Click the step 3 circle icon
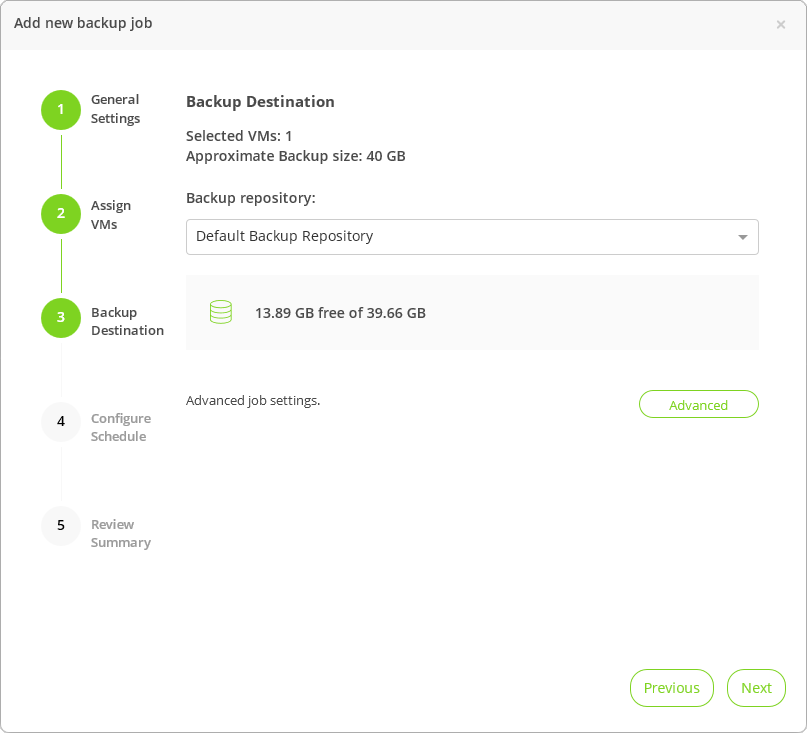The height and width of the screenshot is (733, 807). (x=61, y=318)
